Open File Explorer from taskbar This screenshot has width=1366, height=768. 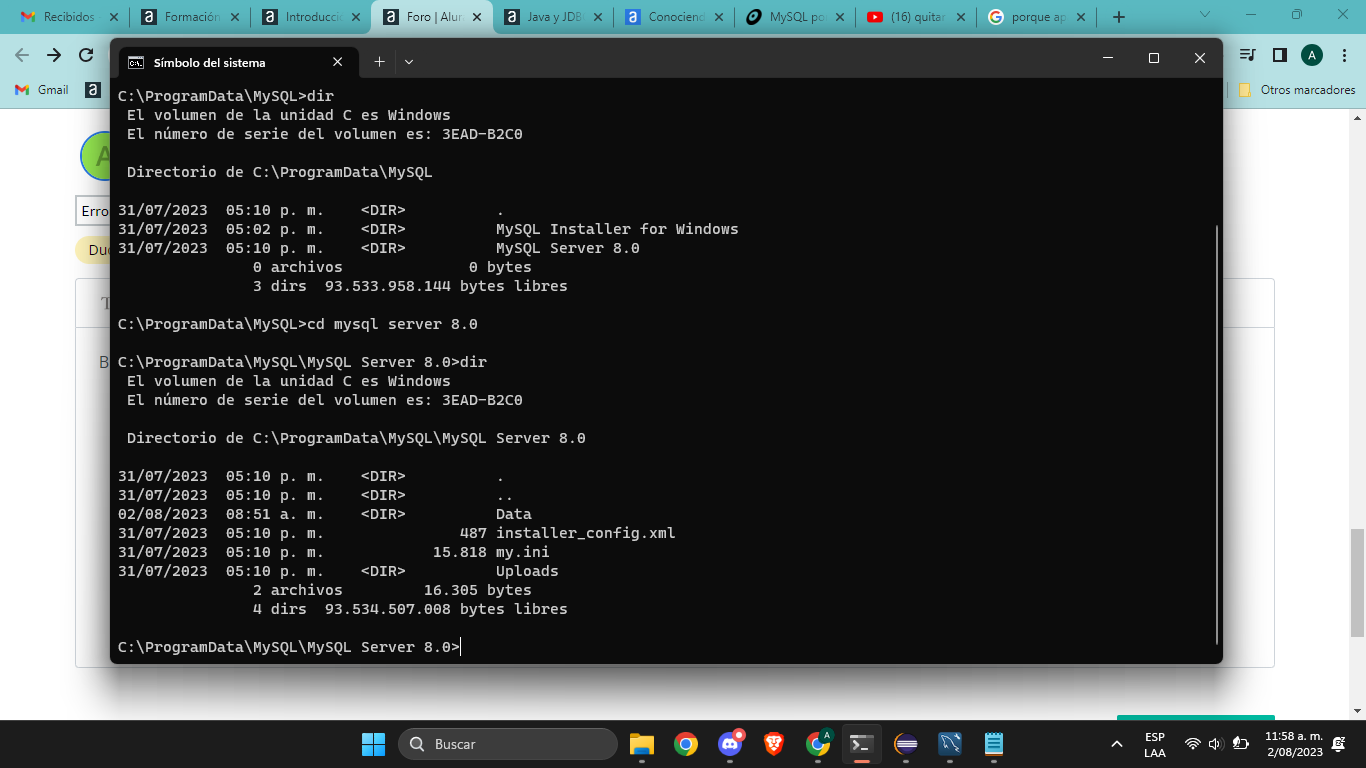(x=641, y=744)
